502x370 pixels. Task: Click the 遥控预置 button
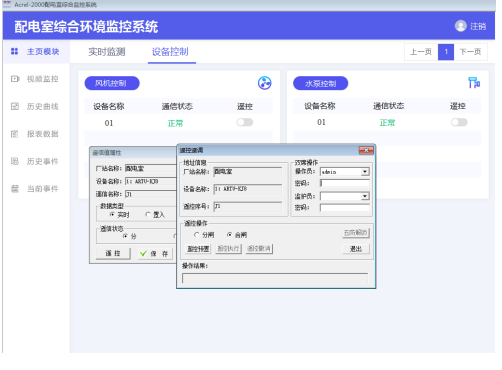point(198,249)
